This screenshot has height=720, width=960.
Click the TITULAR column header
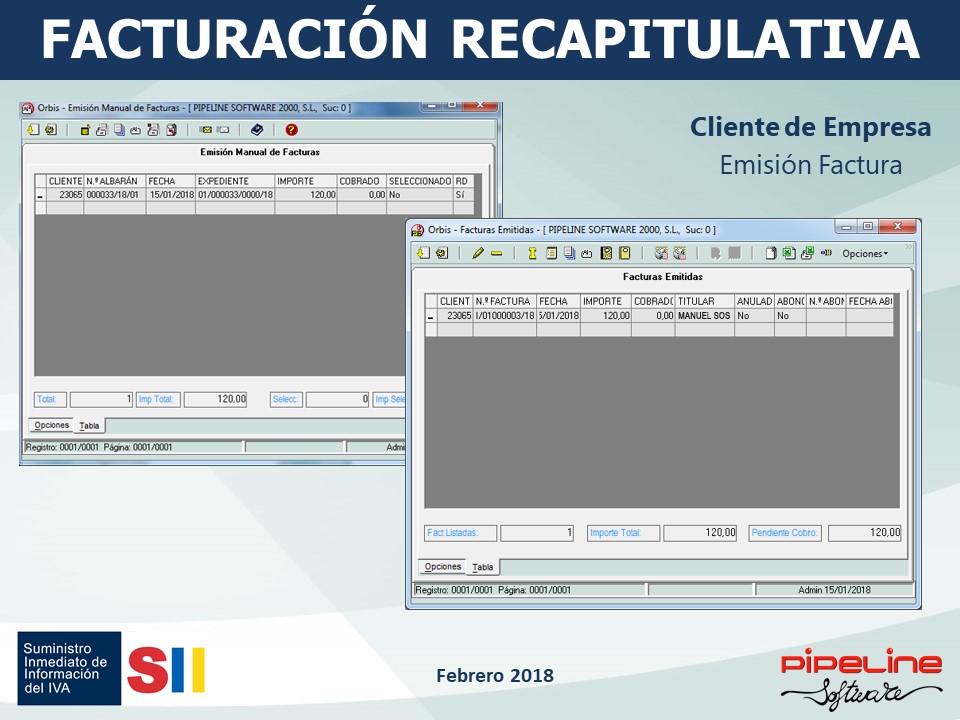tap(705, 301)
